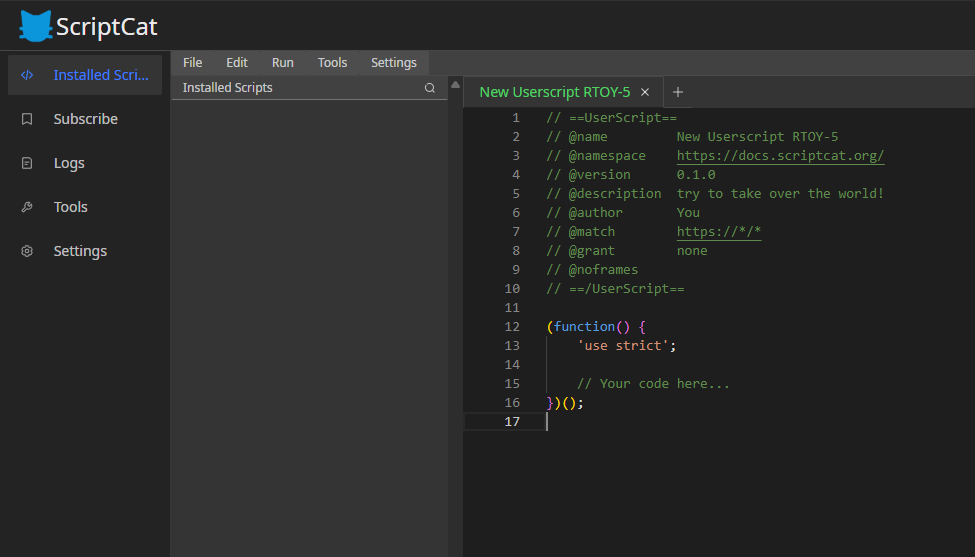Click the @name metadata line

click(692, 136)
